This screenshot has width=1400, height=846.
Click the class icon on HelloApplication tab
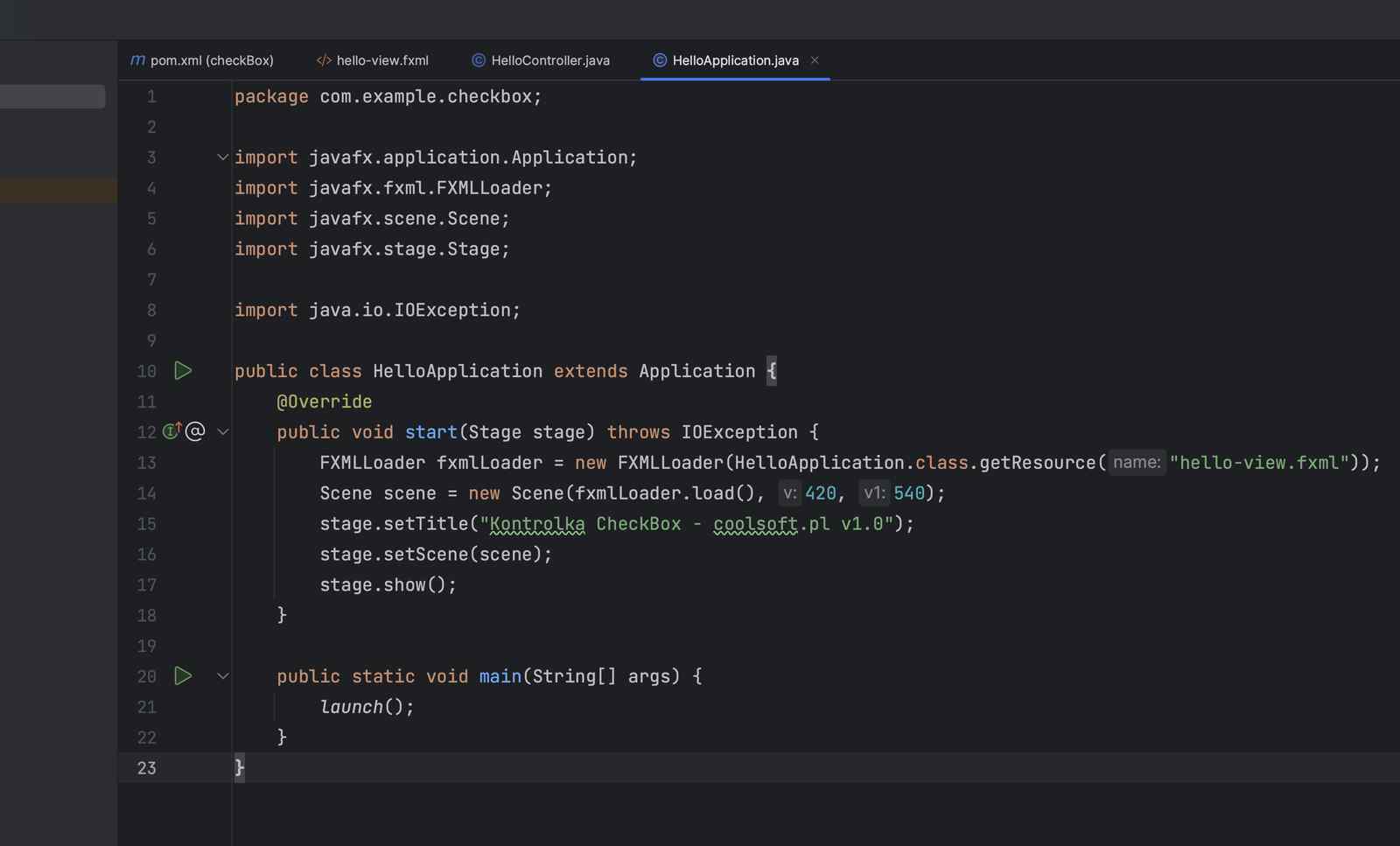coord(660,60)
